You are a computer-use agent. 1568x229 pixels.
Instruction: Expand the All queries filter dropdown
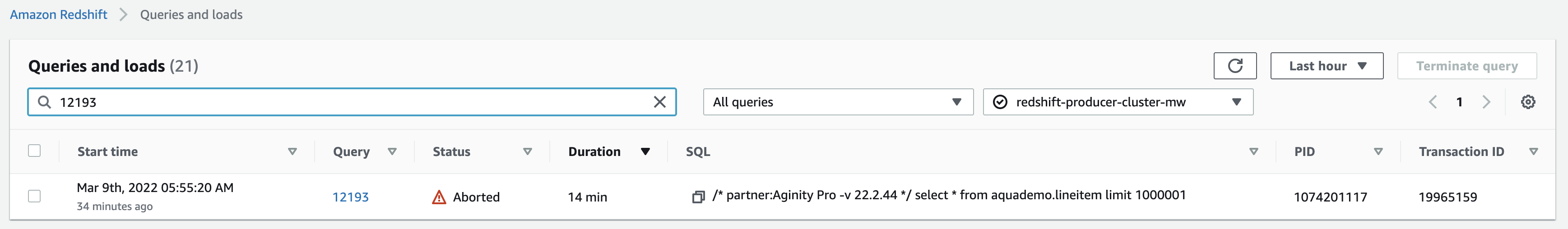tap(838, 102)
